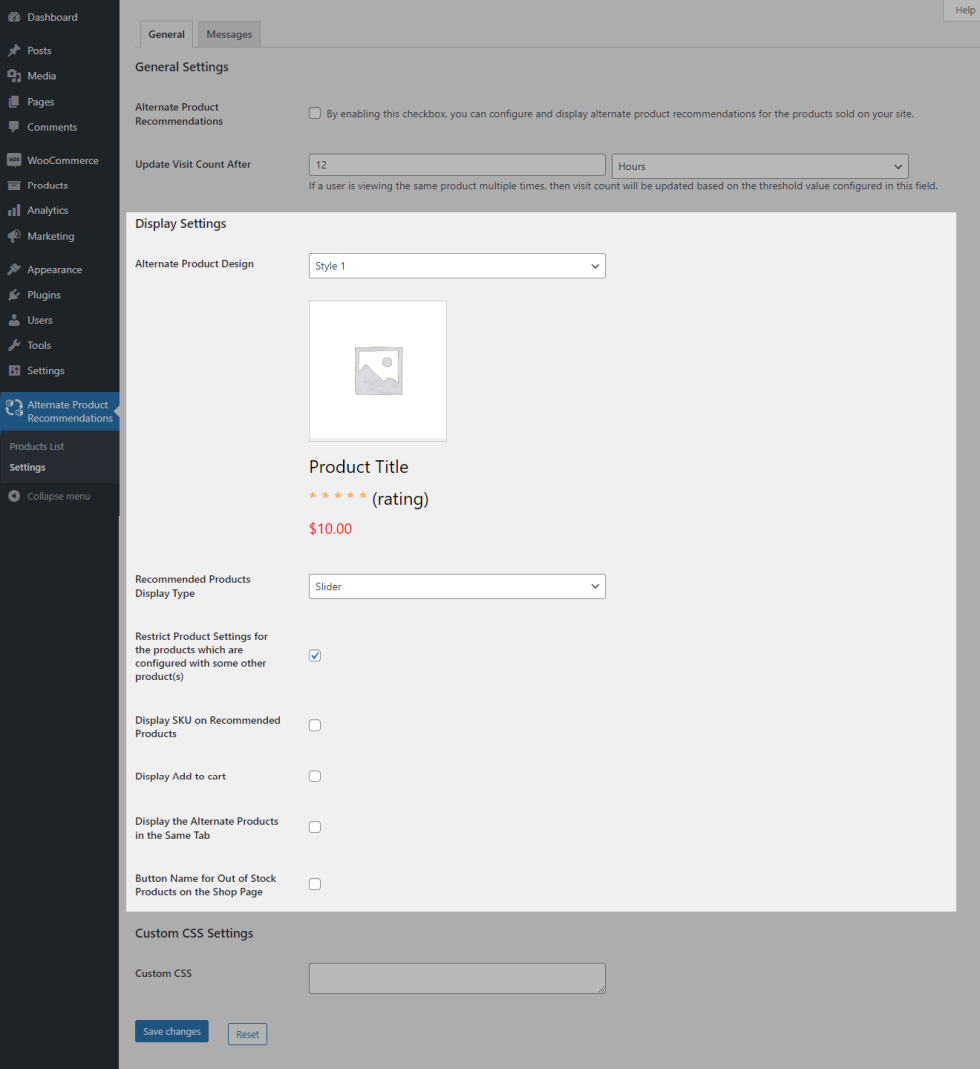Click the Collapse menu link

59,496
